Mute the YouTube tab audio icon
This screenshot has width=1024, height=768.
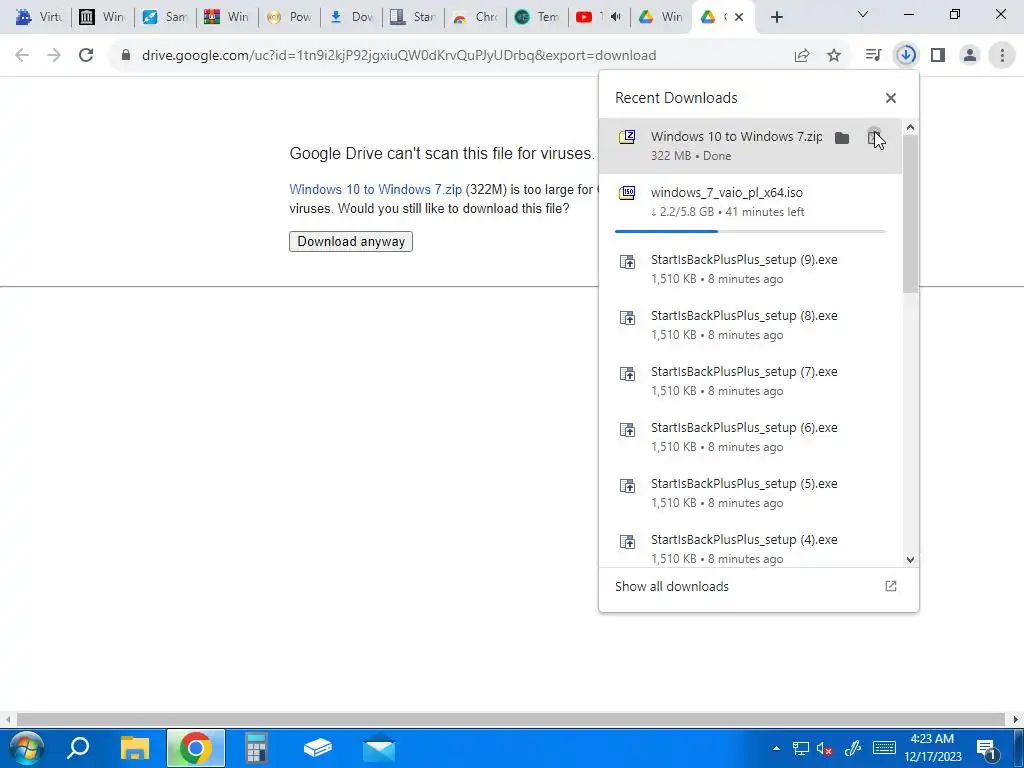[615, 17]
